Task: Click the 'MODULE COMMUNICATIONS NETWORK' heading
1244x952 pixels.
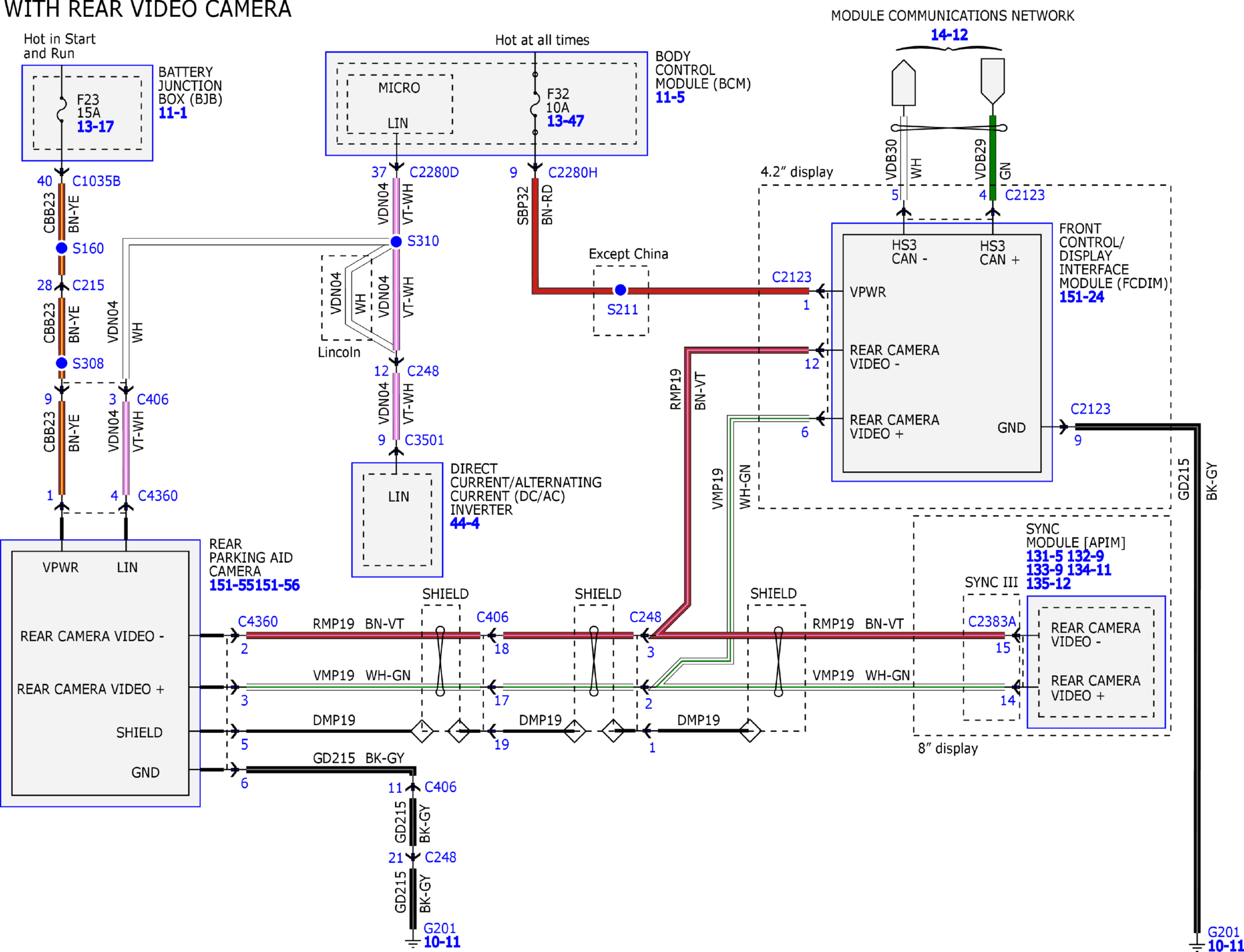Action: [953, 16]
